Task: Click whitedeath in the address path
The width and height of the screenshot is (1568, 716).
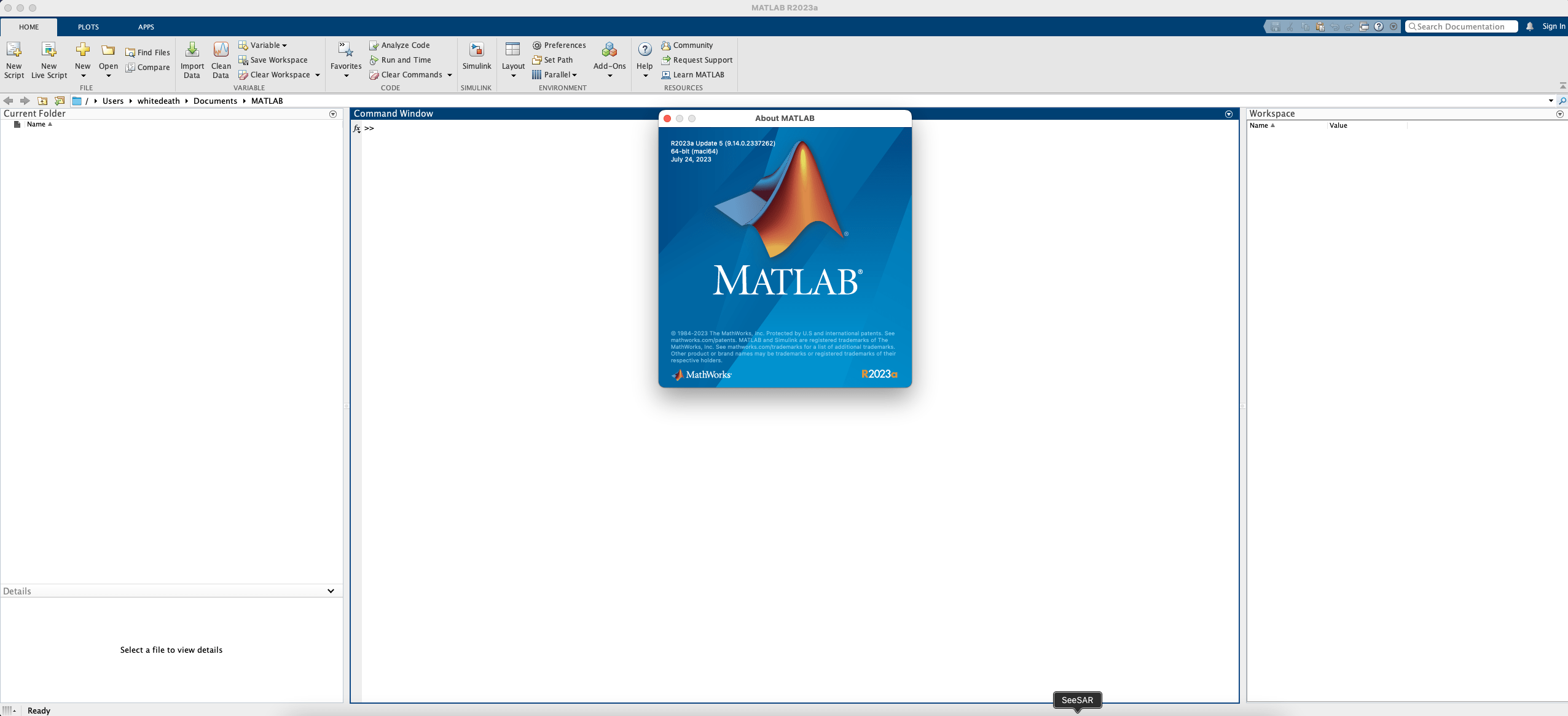Action: tap(159, 101)
